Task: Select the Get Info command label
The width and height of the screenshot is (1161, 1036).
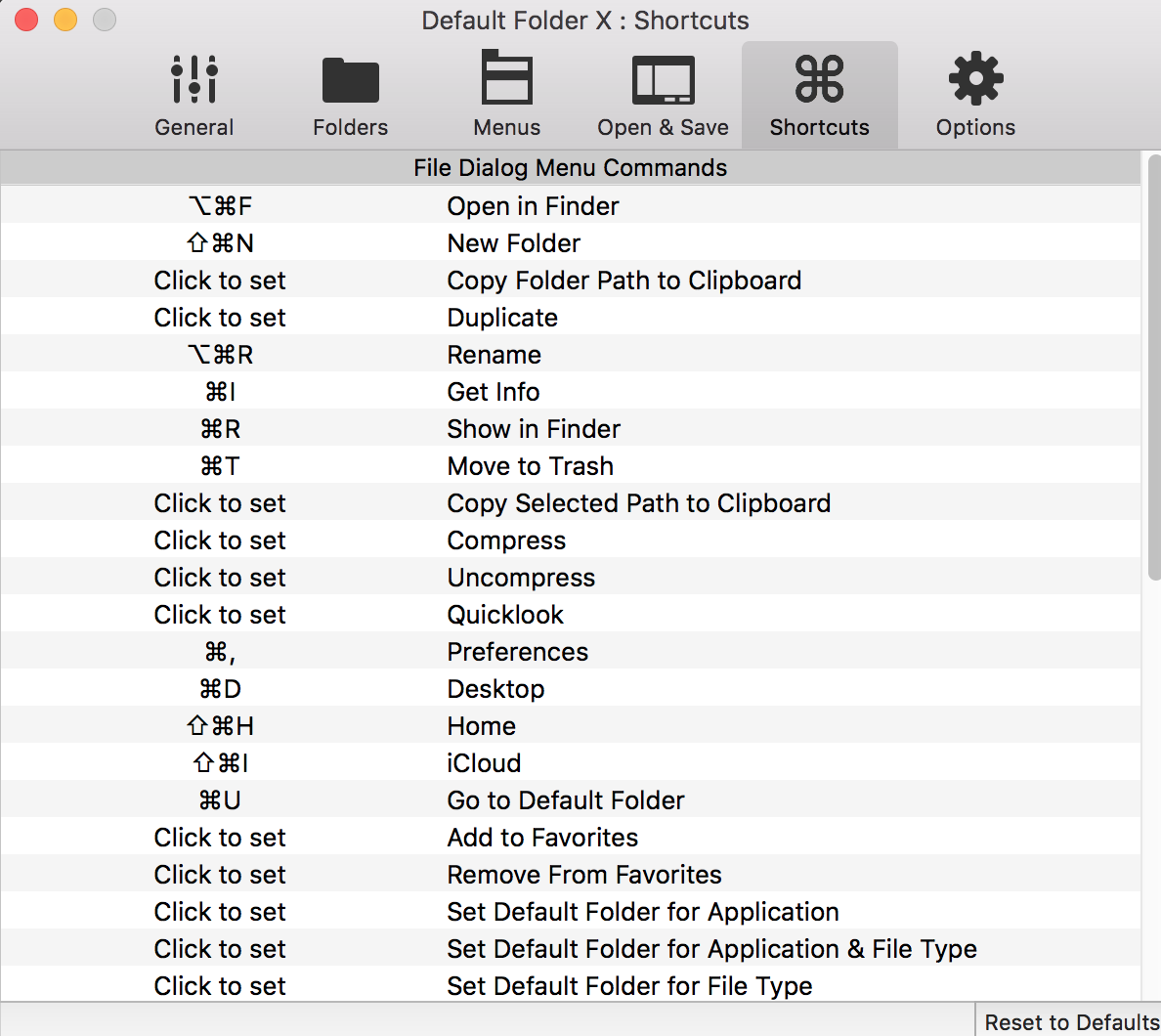Action: click(x=494, y=392)
